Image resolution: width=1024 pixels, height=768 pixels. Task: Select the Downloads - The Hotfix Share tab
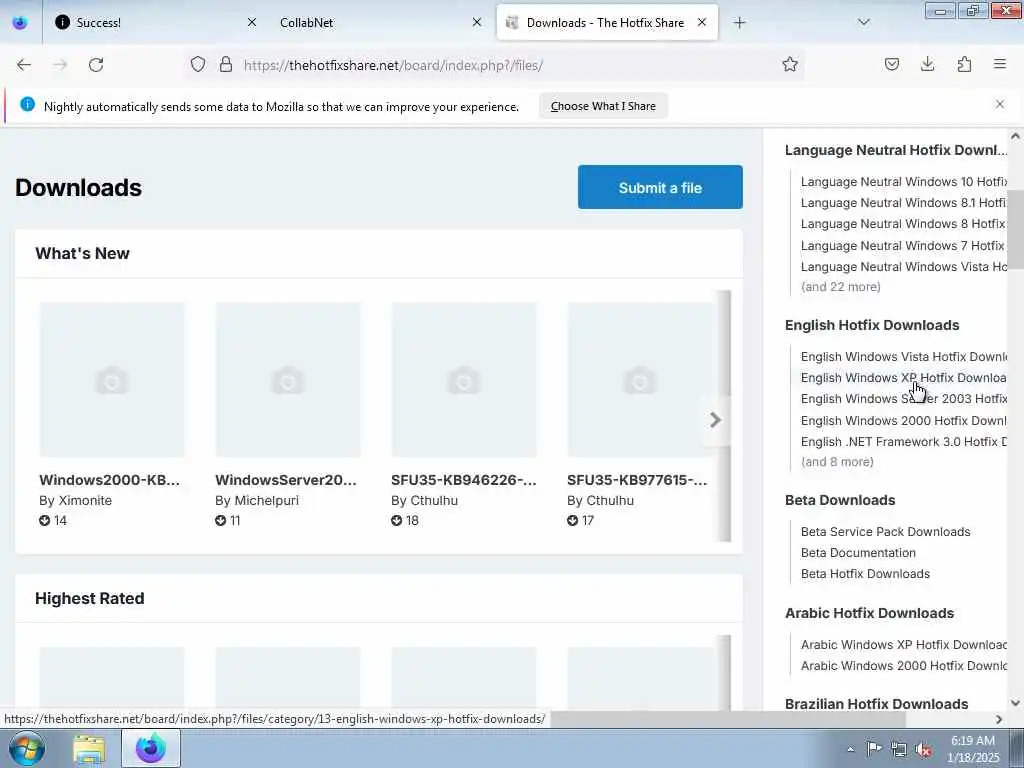pyautogui.click(x=607, y=23)
